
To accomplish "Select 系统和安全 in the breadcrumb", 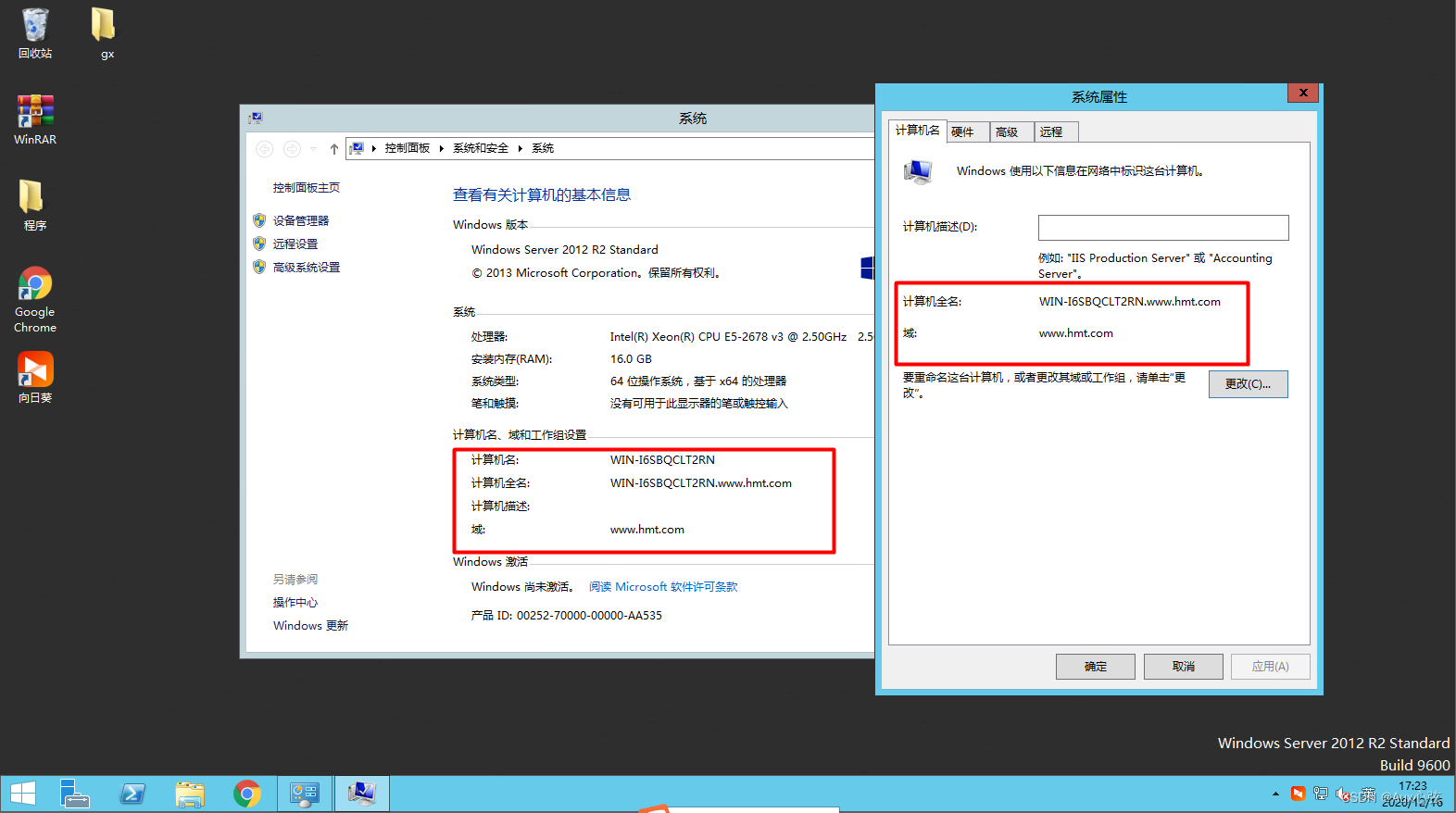I will (481, 148).
